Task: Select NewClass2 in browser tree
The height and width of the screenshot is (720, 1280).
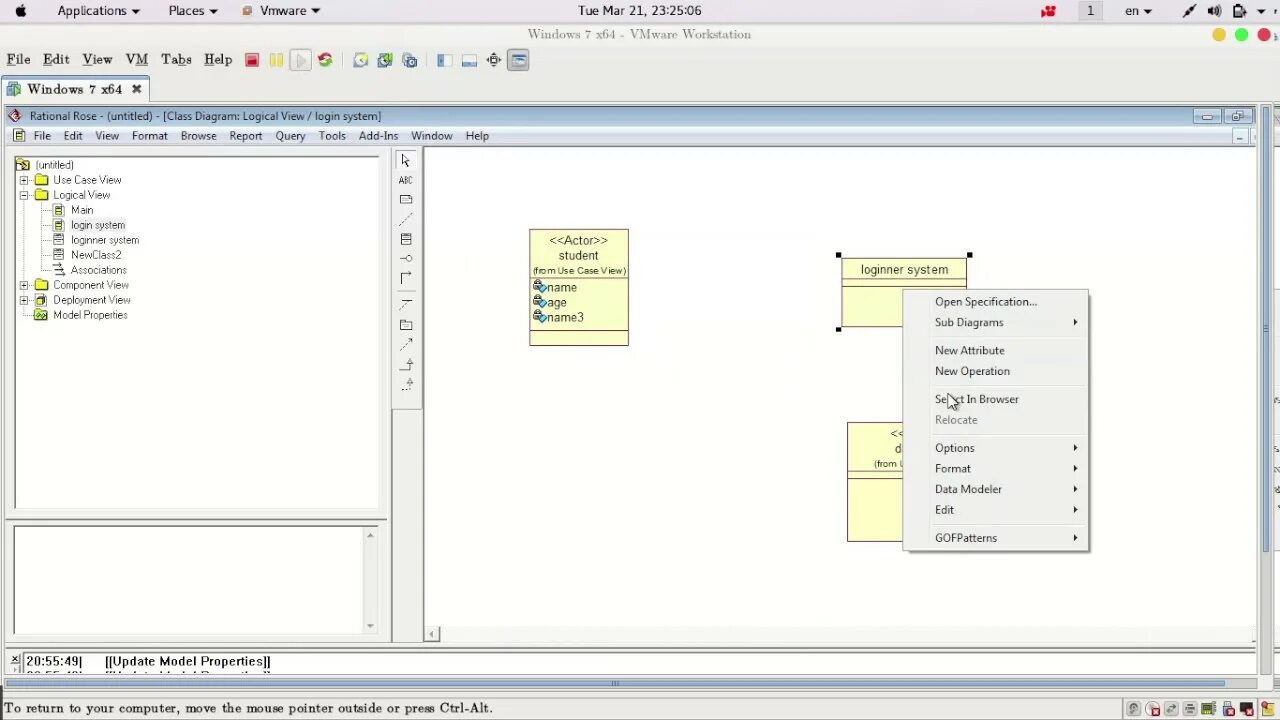Action: pyautogui.click(x=96, y=255)
